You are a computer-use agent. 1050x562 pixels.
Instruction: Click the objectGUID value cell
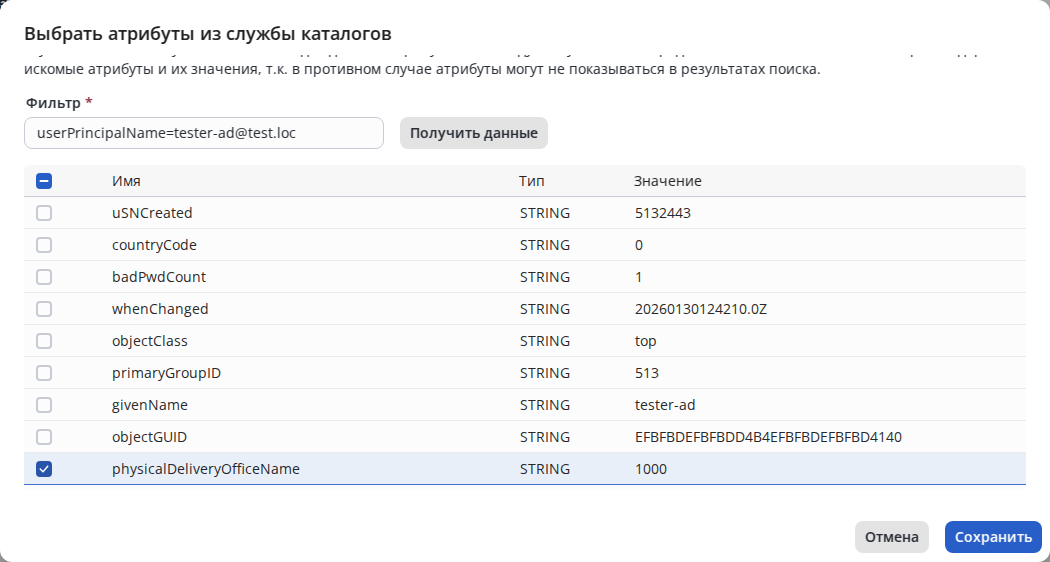tap(769, 437)
